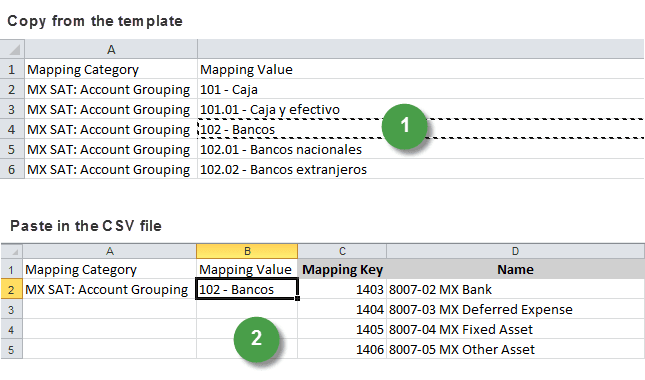Select row 6 header in the template
The width and height of the screenshot is (645, 380).
pos(12,169)
